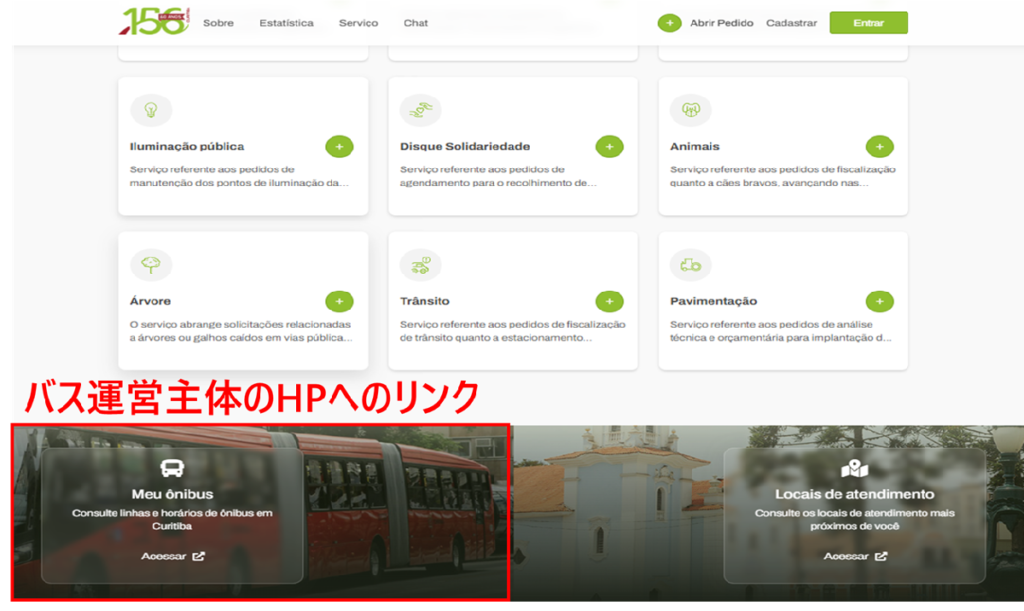Click the Locais de atendimento map icon
The image size is (1024, 611).
(854, 468)
